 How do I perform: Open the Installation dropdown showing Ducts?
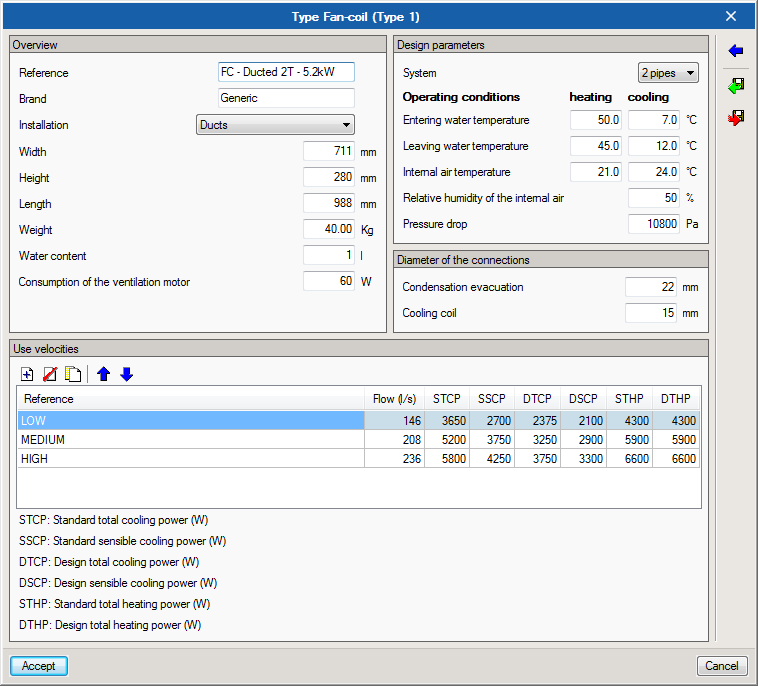274,125
